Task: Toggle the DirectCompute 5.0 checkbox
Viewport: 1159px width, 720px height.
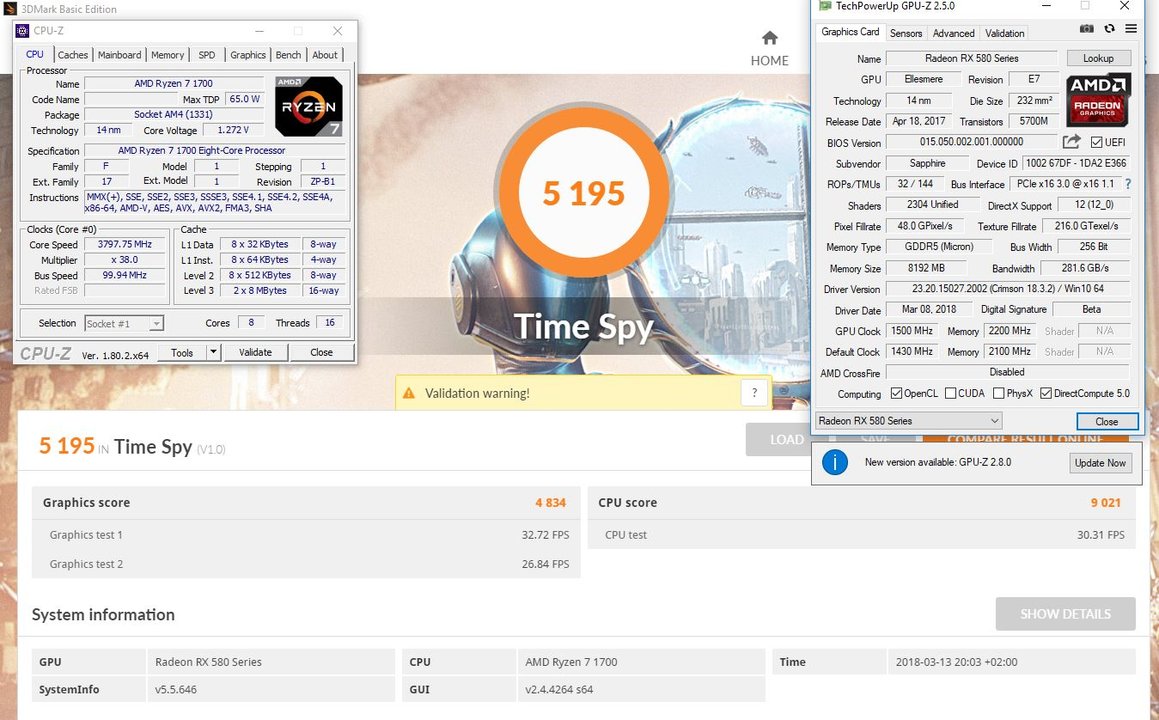Action: pos(1046,393)
